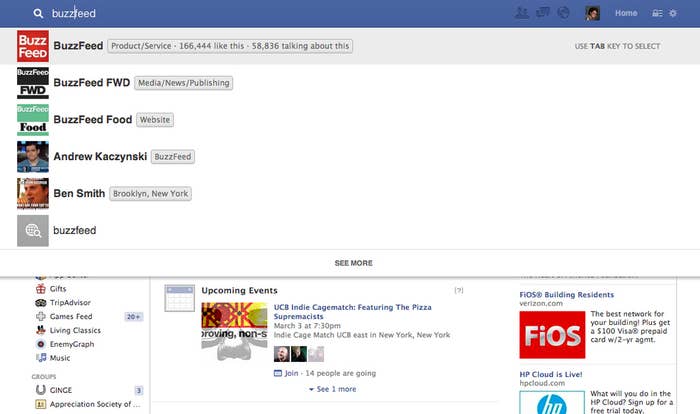Open FiOS Building Residents ad link
This screenshot has width=700, height=414.
click(567, 295)
